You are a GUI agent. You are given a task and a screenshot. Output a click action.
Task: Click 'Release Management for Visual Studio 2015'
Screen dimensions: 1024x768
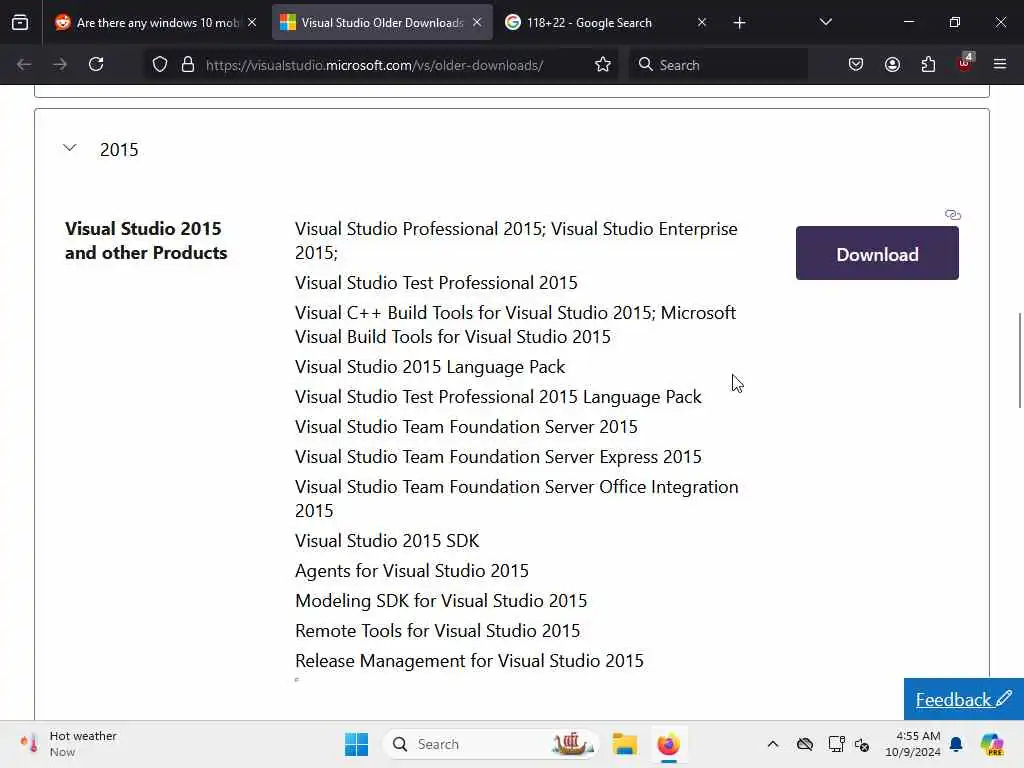coord(470,661)
